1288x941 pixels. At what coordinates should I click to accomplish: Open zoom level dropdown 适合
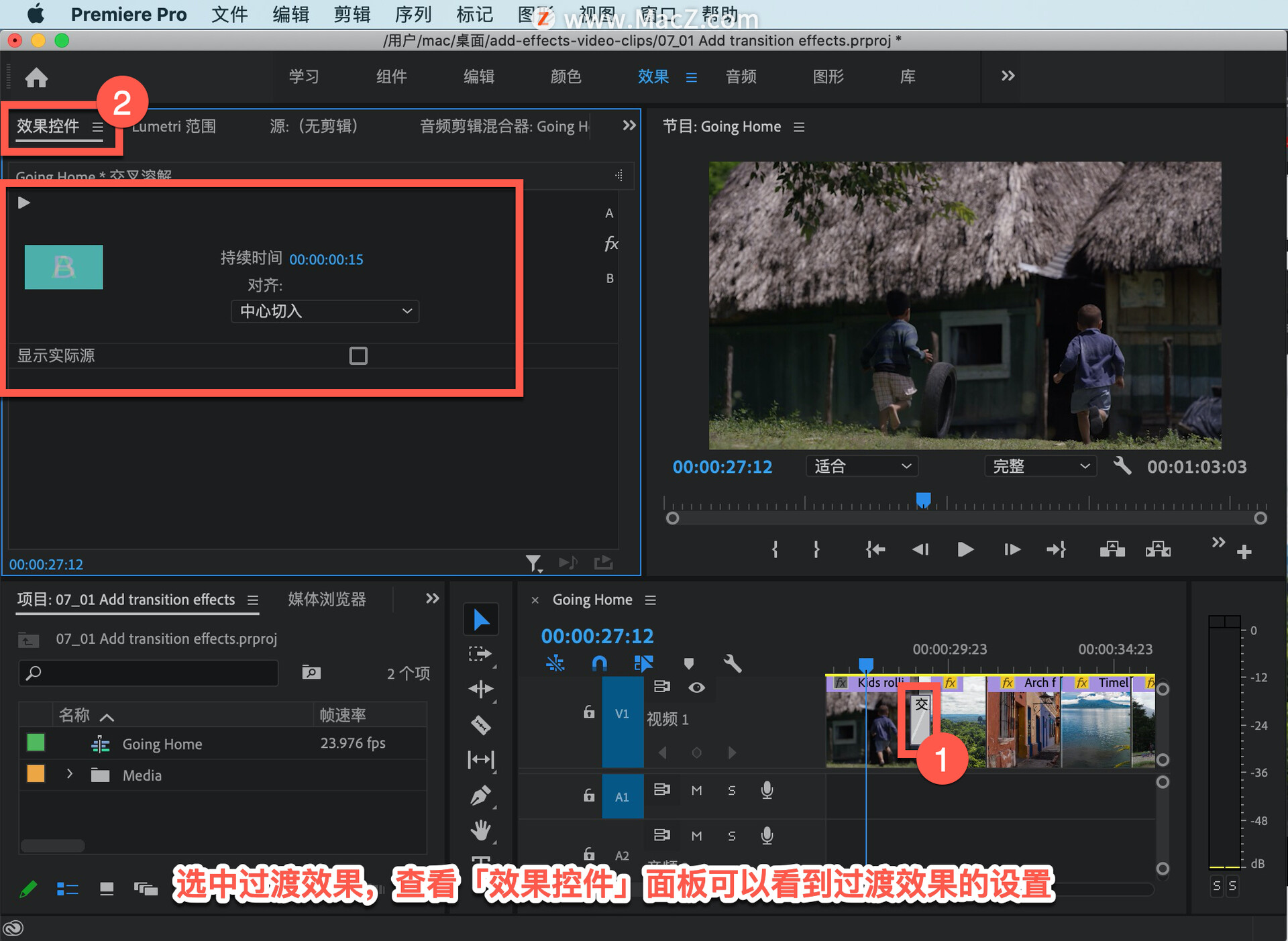[x=862, y=466]
